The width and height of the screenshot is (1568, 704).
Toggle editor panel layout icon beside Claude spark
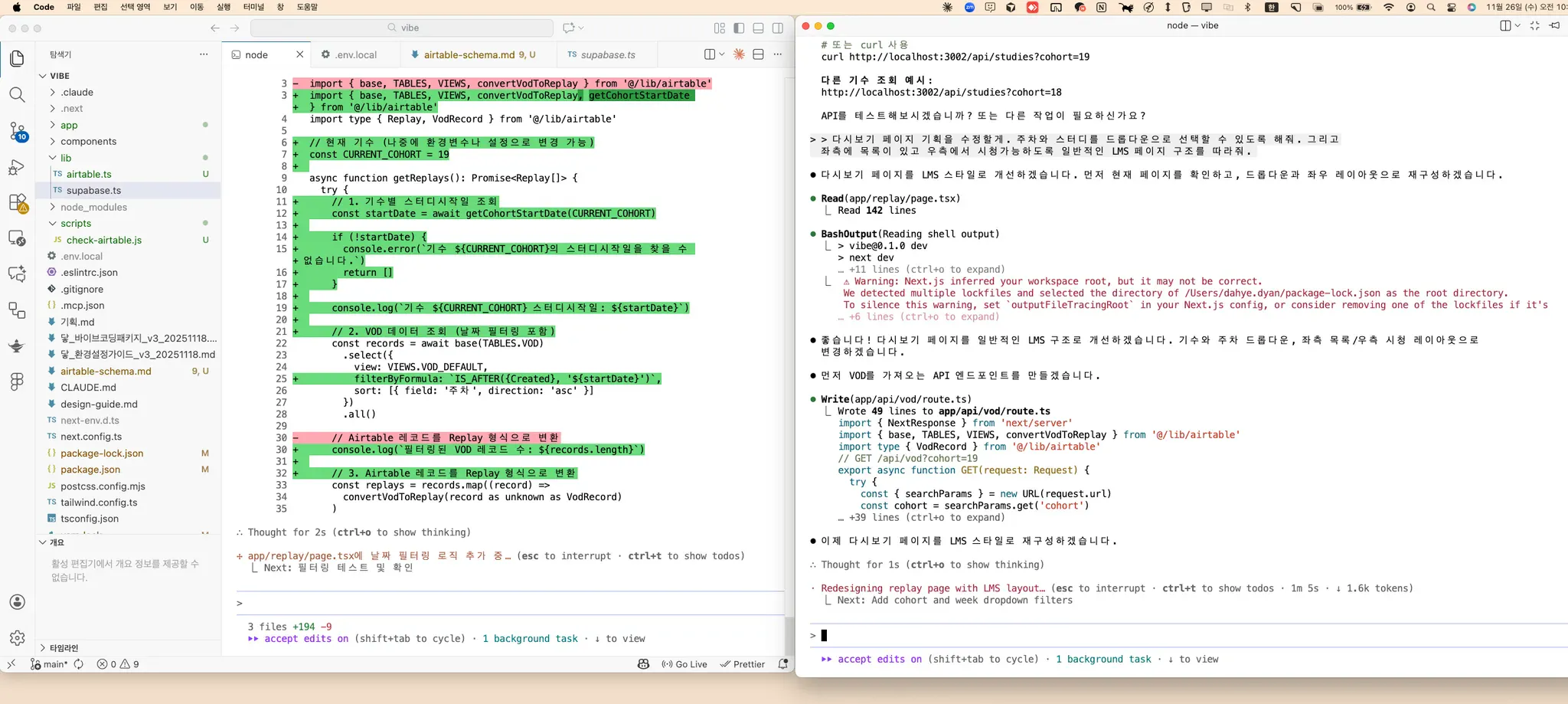point(758,54)
